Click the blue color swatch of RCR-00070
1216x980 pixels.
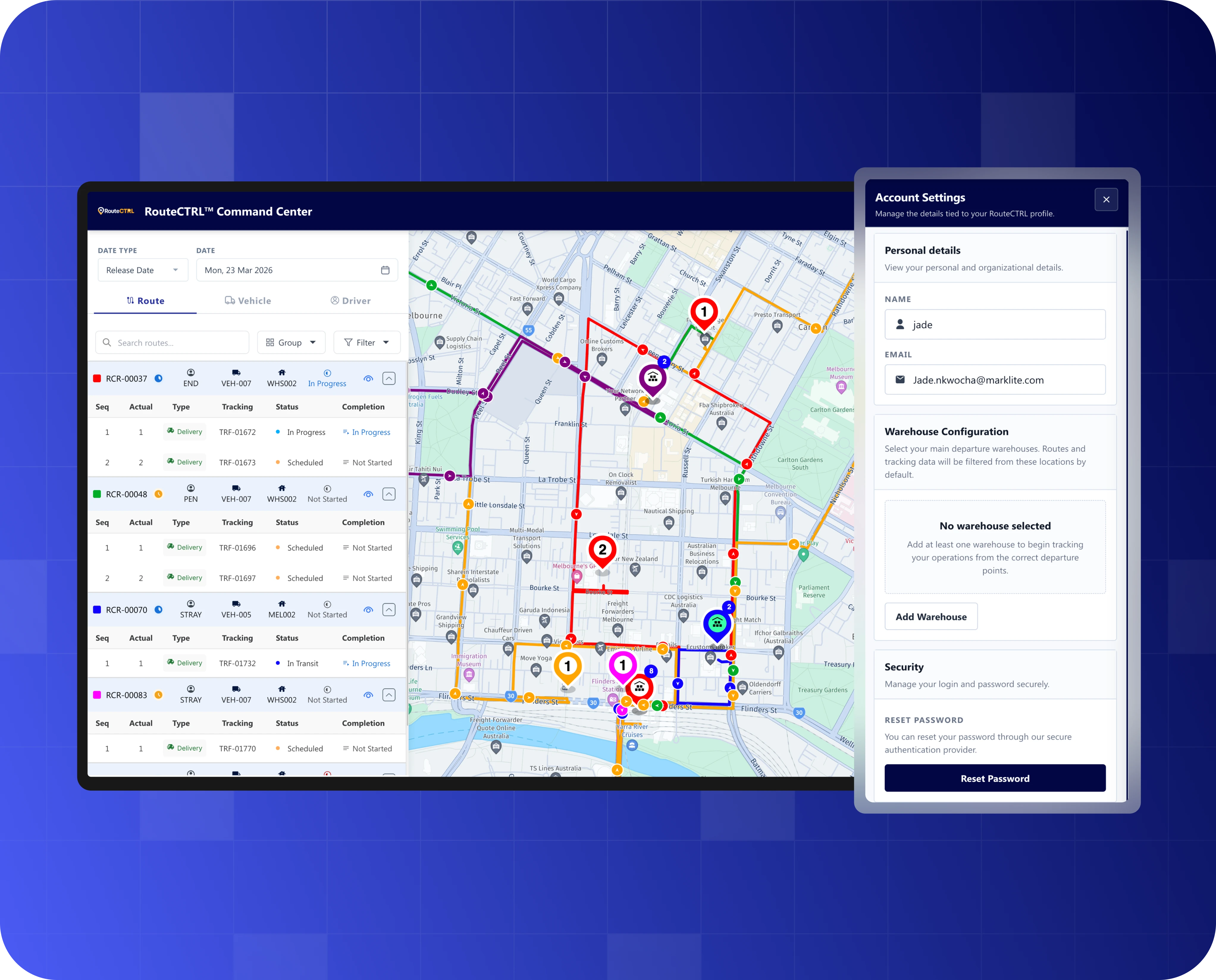(x=97, y=610)
